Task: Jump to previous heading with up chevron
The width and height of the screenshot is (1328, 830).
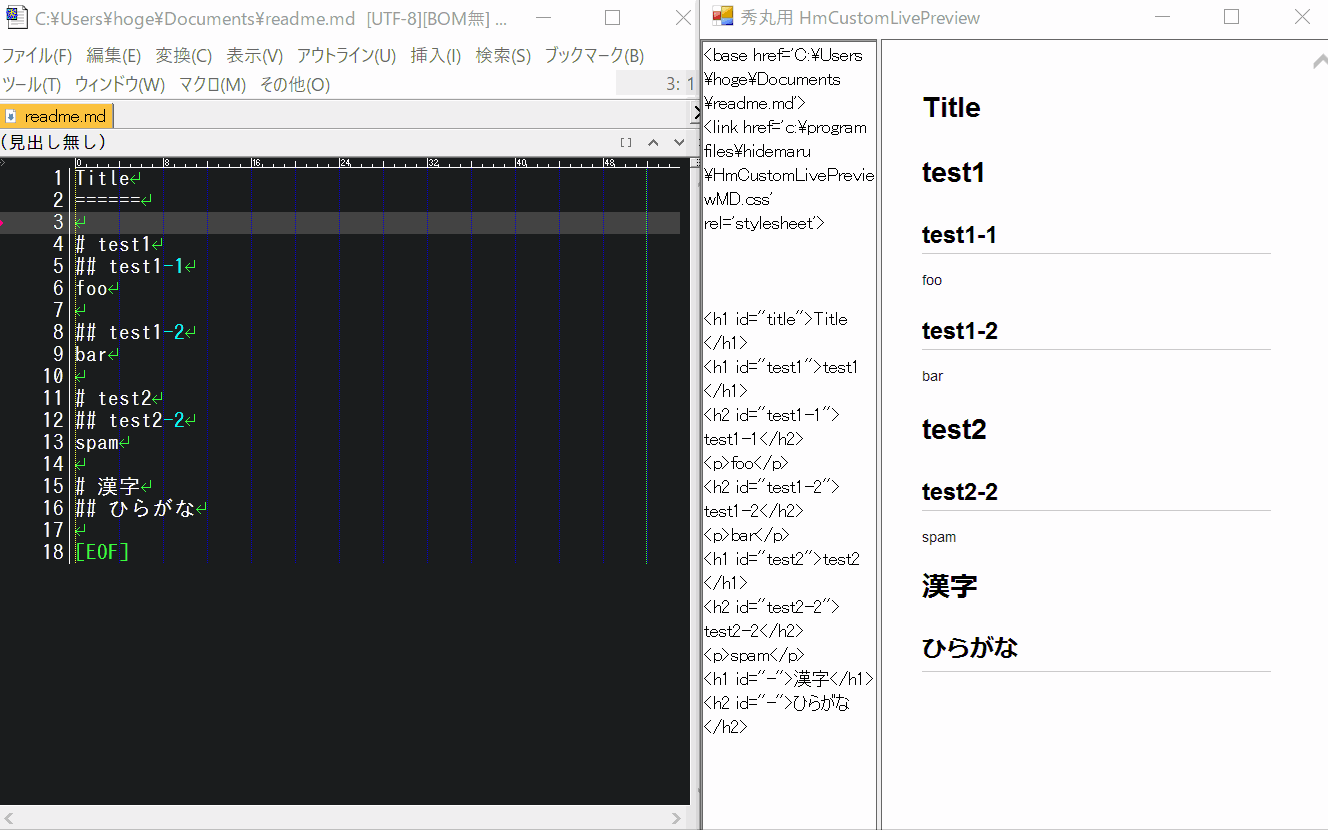Action: coord(653,142)
